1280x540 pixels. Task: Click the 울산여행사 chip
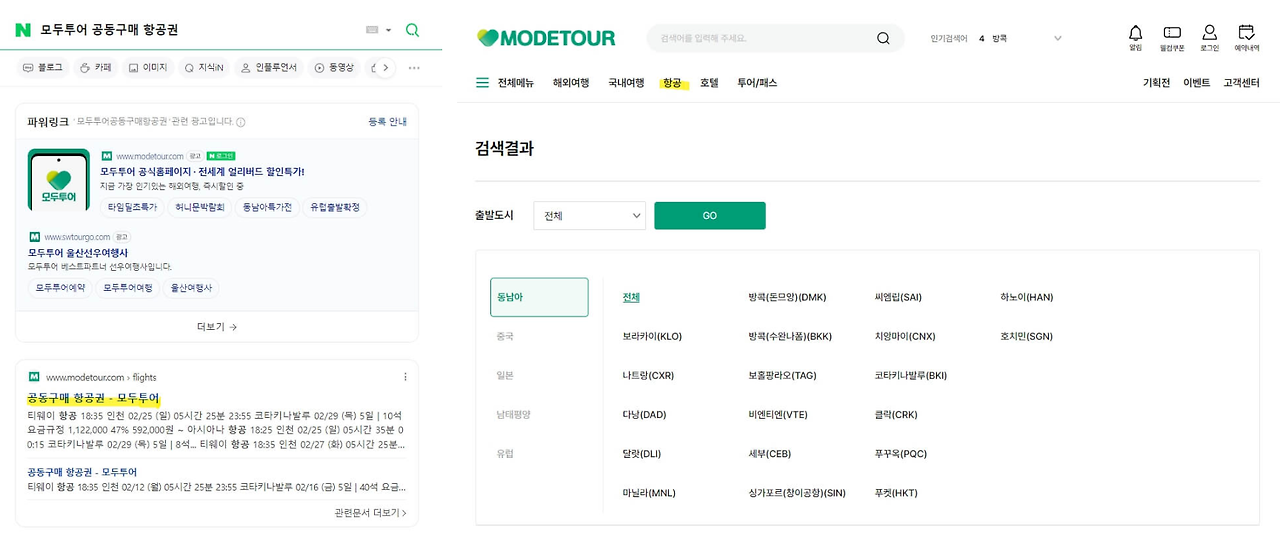pyautogui.click(x=190, y=288)
